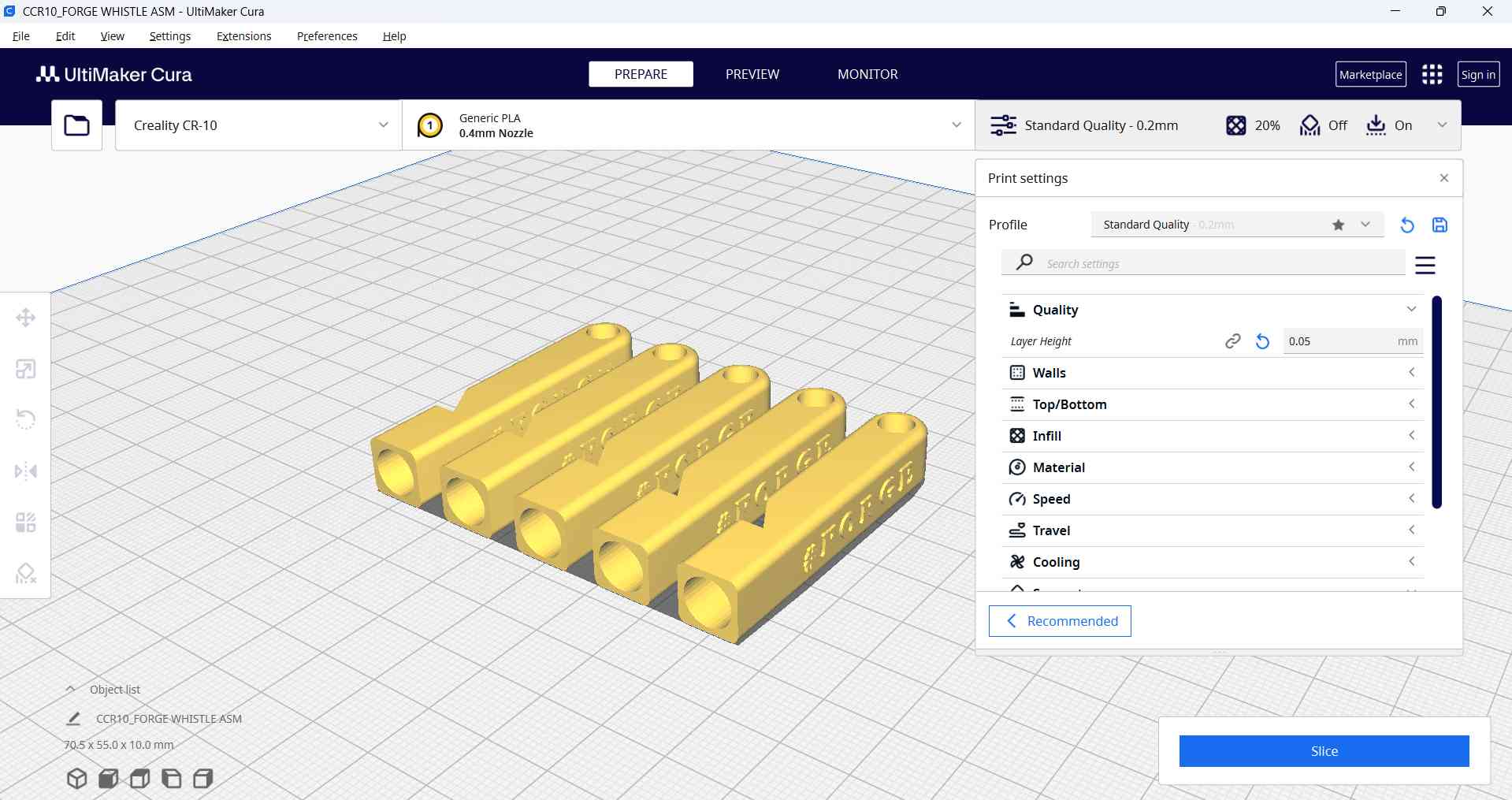Viewport: 1512px width, 800px height.
Task: Open the setting visibility hamburger menu
Action: (x=1425, y=265)
